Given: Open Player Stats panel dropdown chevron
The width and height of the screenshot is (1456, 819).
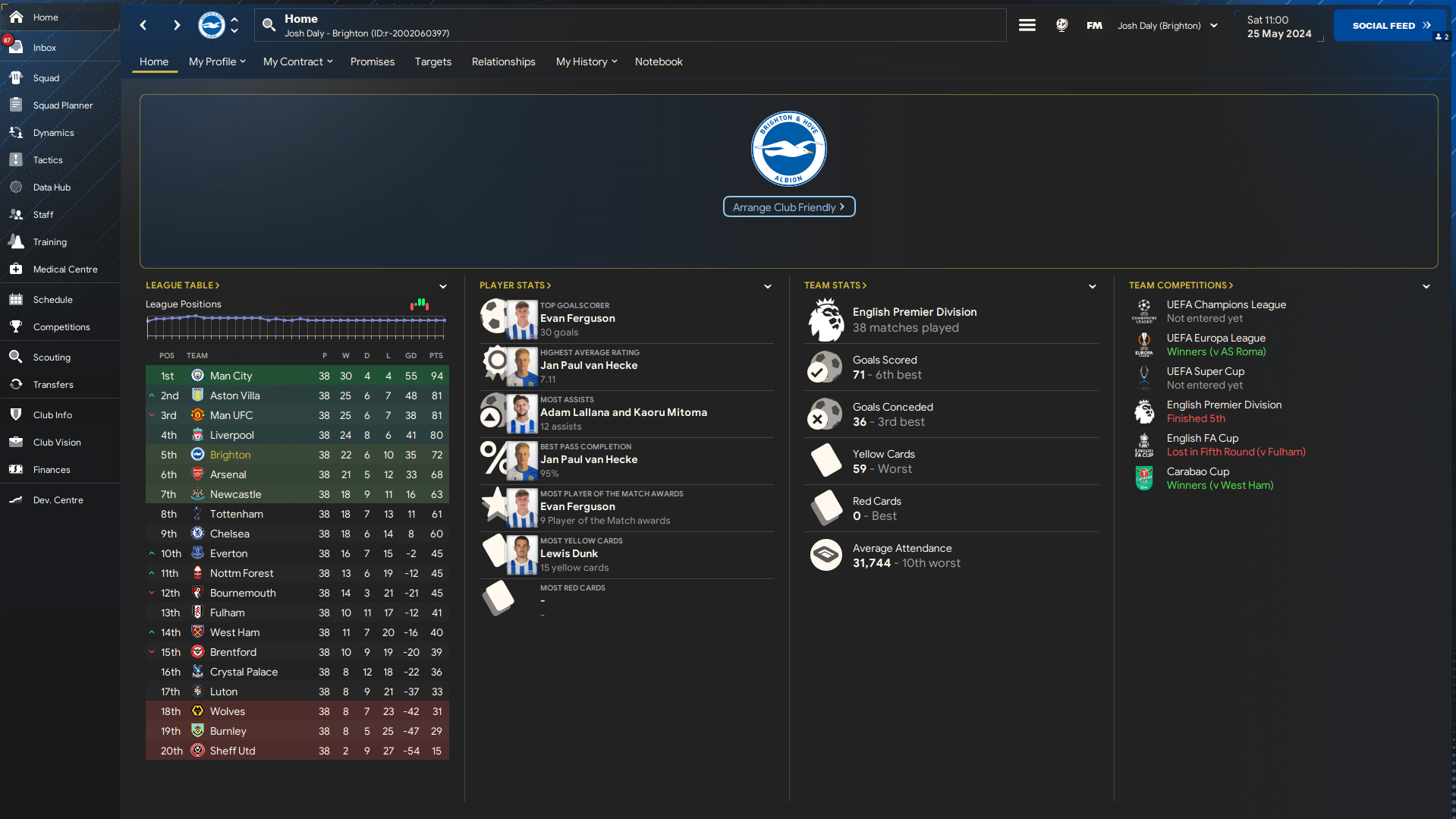Looking at the screenshot, I should pyautogui.click(x=768, y=286).
